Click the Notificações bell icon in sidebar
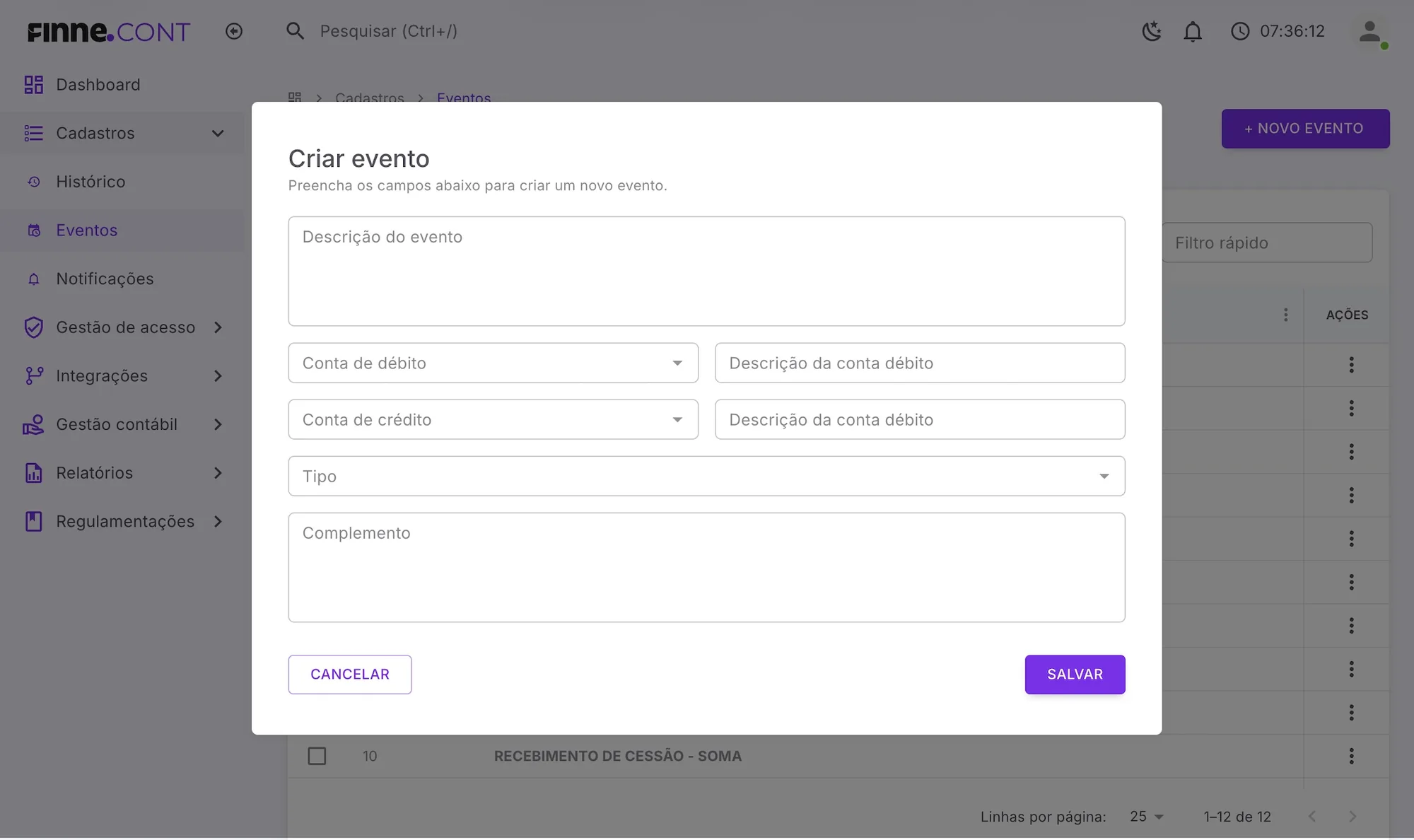The width and height of the screenshot is (1414, 840). [x=33, y=279]
